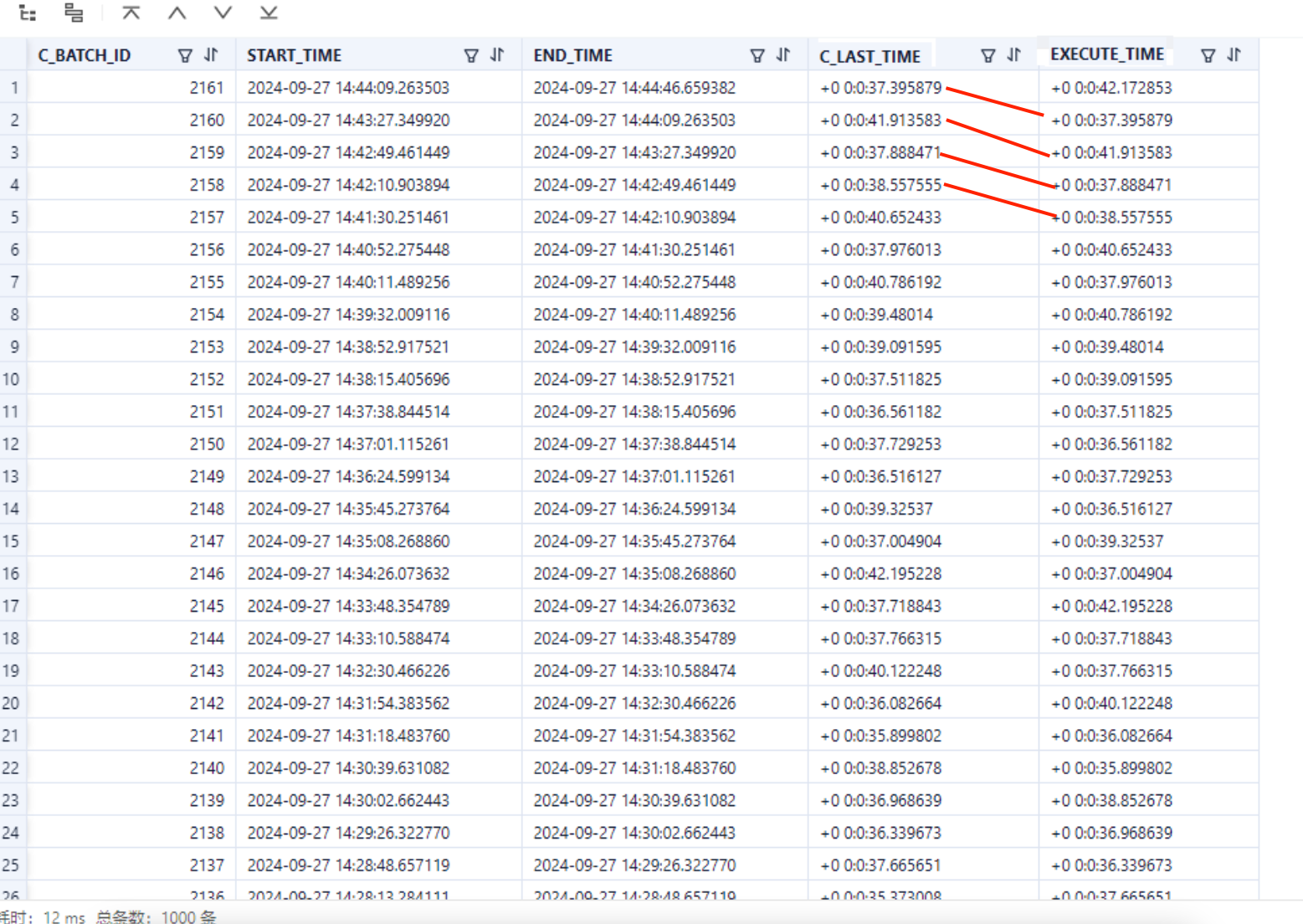Viewport: 1303px width, 924px height.
Task: Click C_LAST_TIME value +0 0:0:37.665651
Action: 880,865
